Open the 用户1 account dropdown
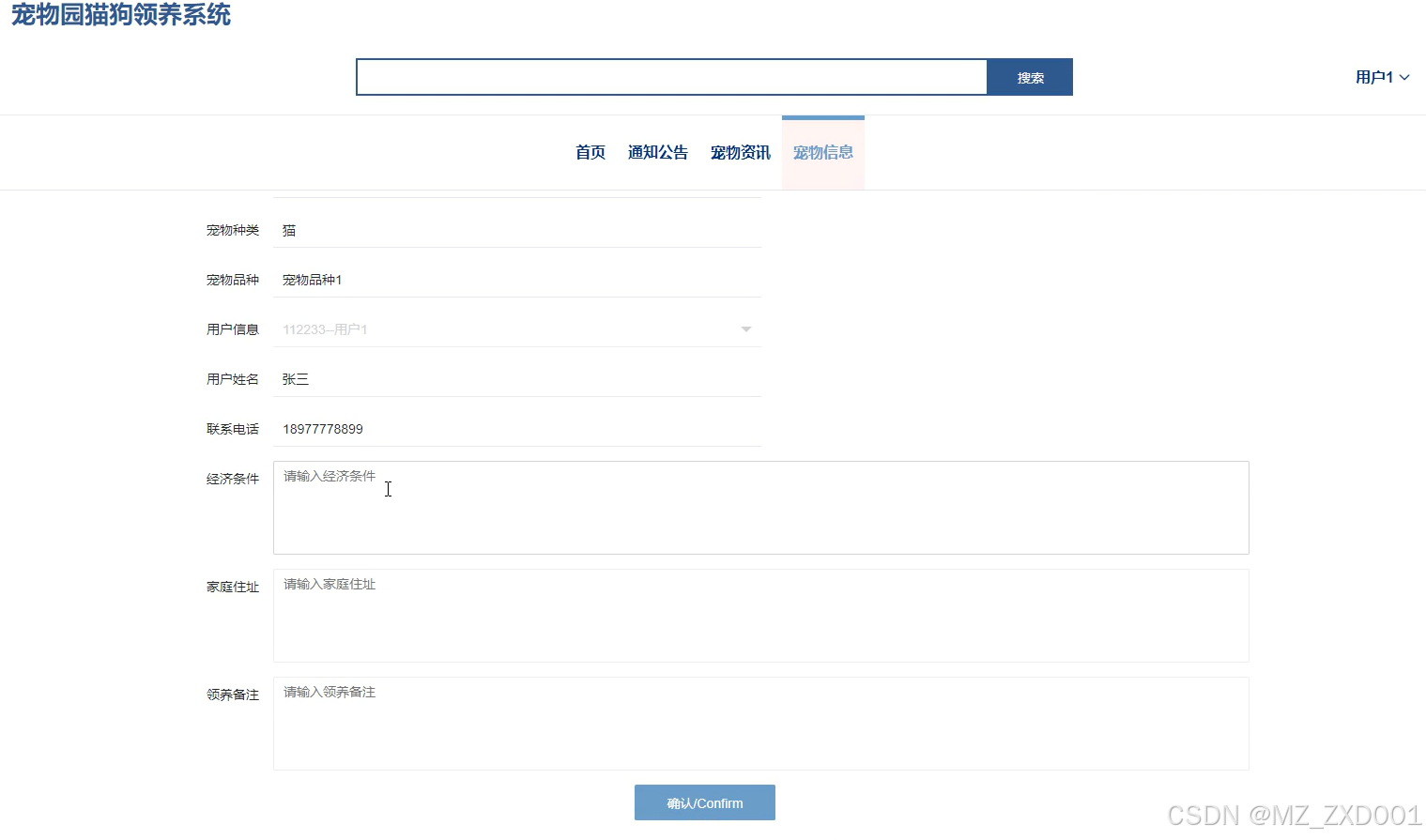The width and height of the screenshot is (1426, 840). (x=1382, y=77)
